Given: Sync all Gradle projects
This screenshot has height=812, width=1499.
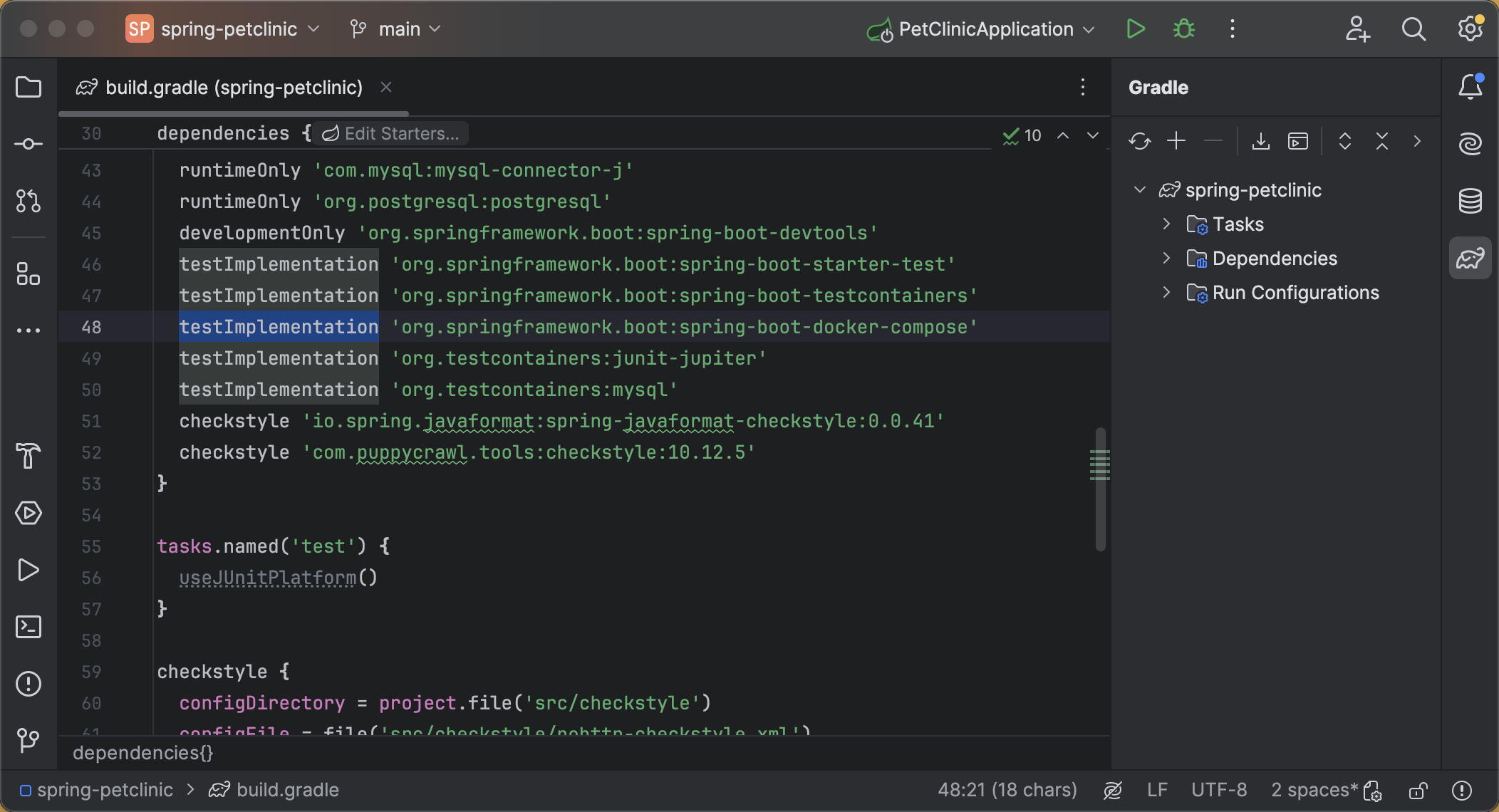Looking at the screenshot, I should click(1139, 141).
